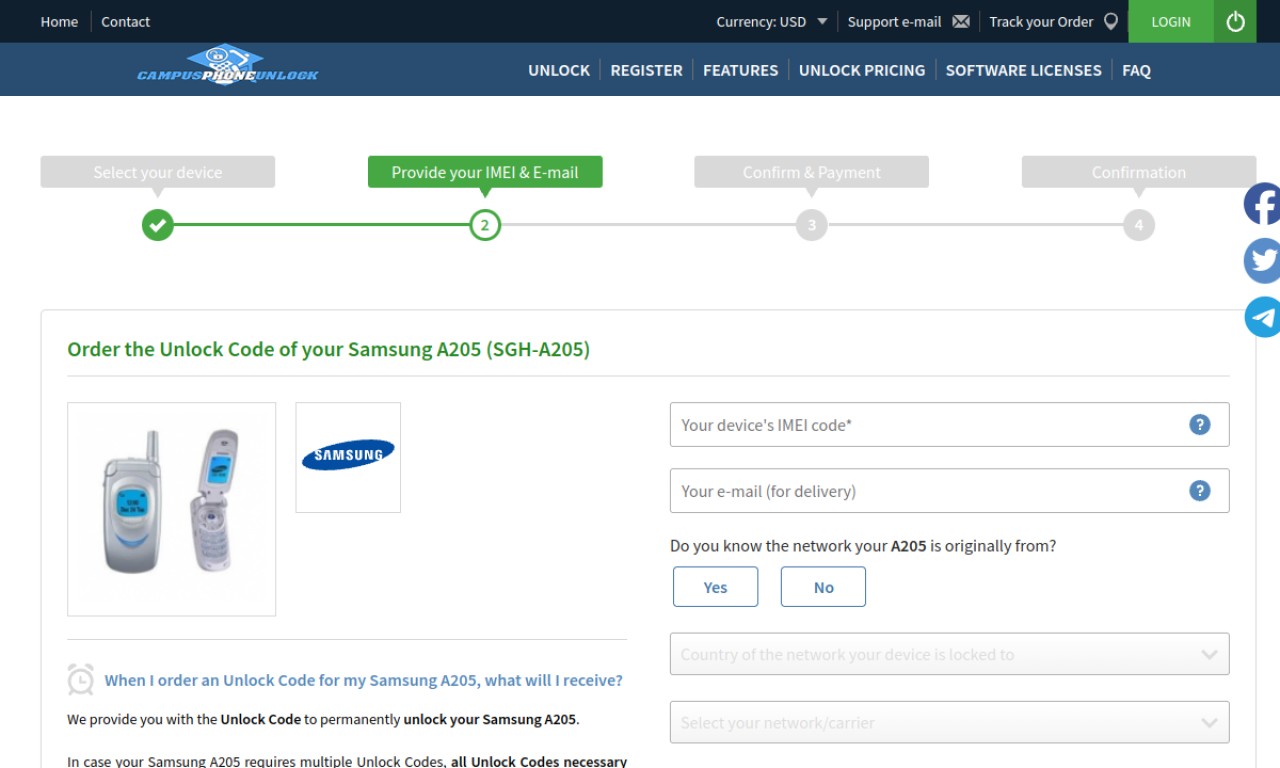Open the FEATURES menu item
Viewport: 1280px width, 768px height.
point(740,70)
